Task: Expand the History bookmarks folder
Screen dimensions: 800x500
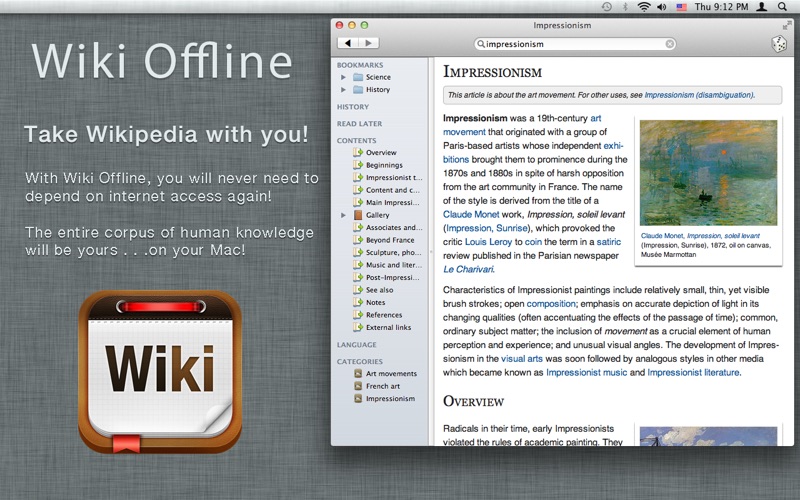Action: [343, 89]
